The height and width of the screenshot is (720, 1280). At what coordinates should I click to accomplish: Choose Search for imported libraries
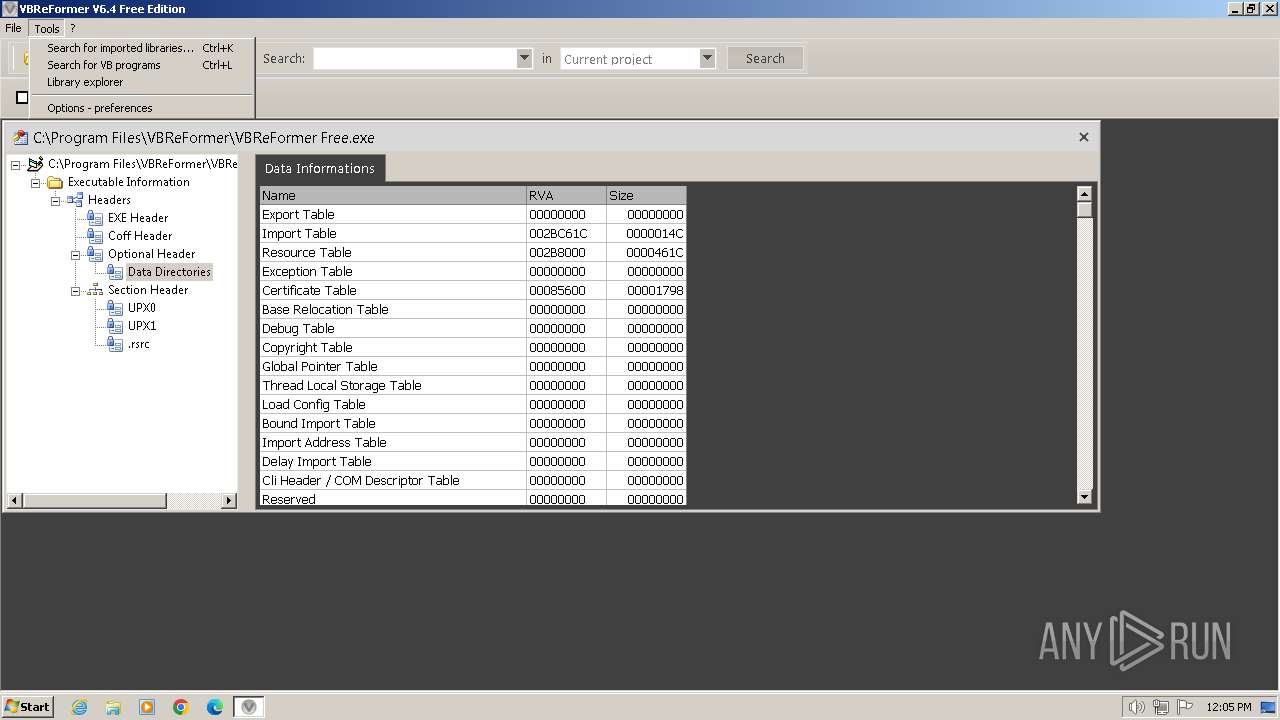(140, 48)
